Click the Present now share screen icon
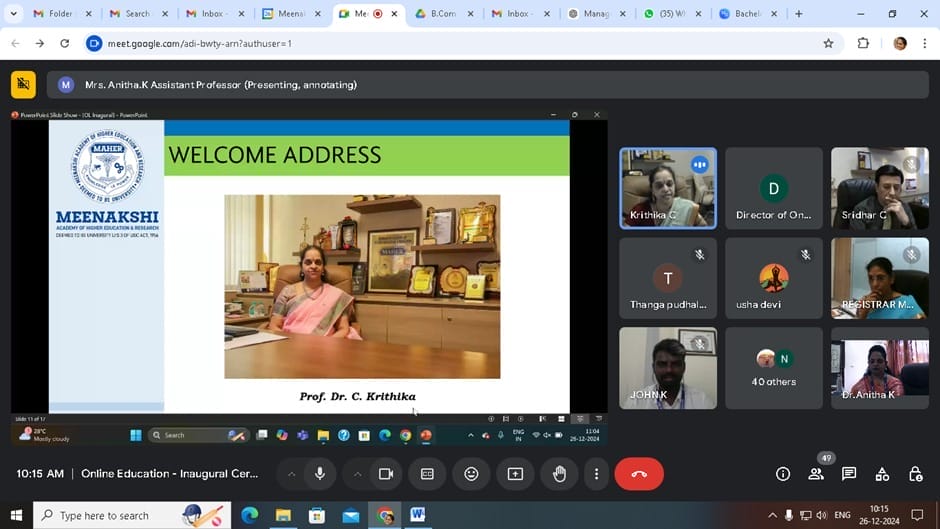The width and height of the screenshot is (940, 529). [x=515, y=474]
